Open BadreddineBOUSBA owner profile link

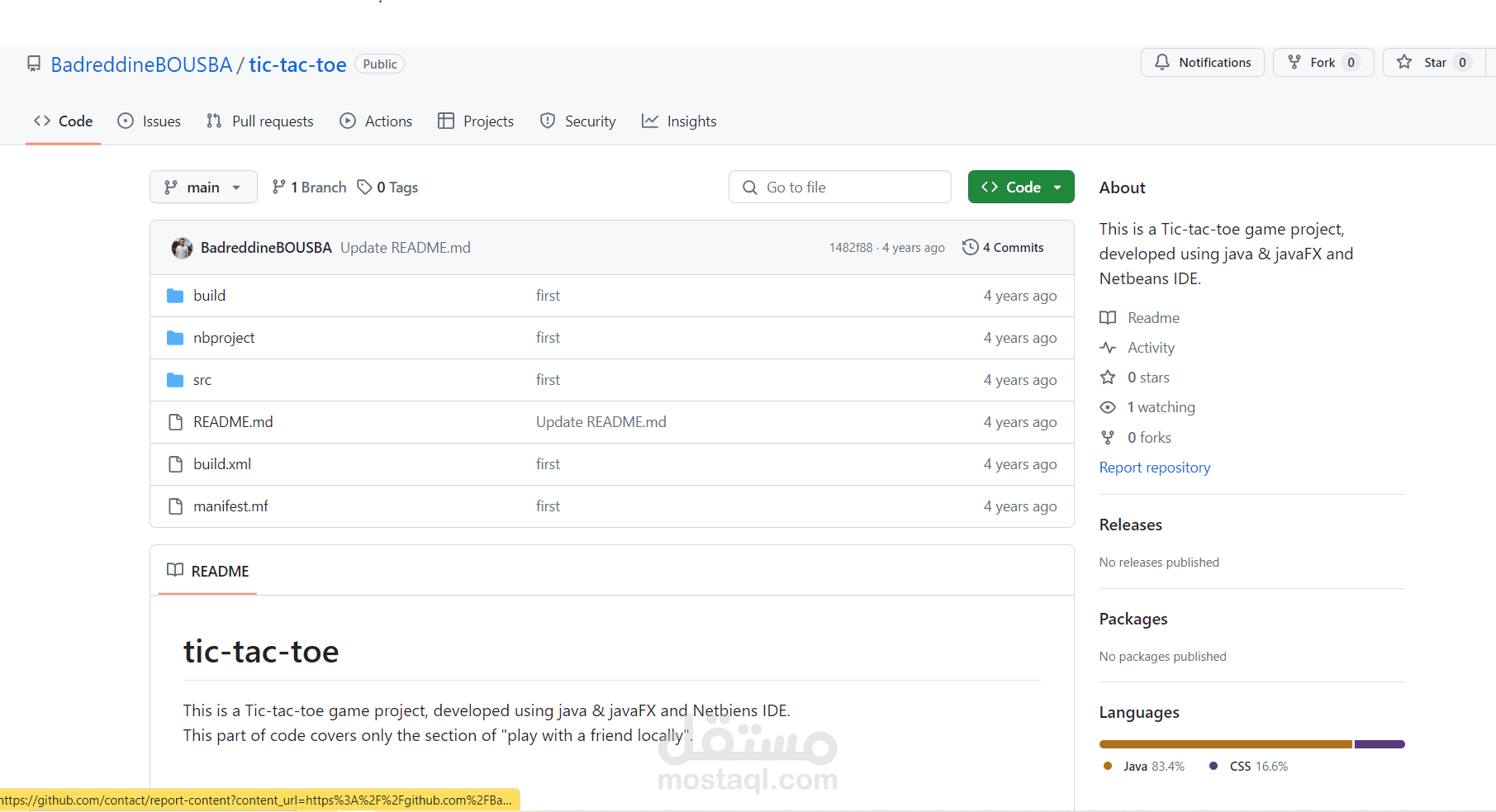[141, 64]
